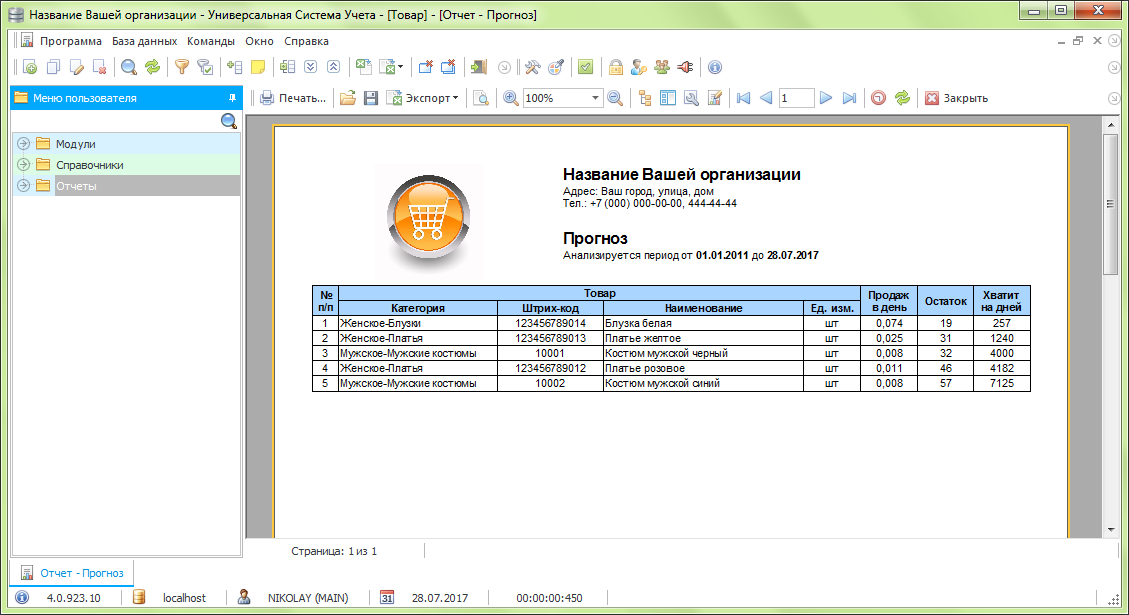The image size is (1129, 615).
Task: Click the expand all down-chevrons icon
Action: pos(310,67)
